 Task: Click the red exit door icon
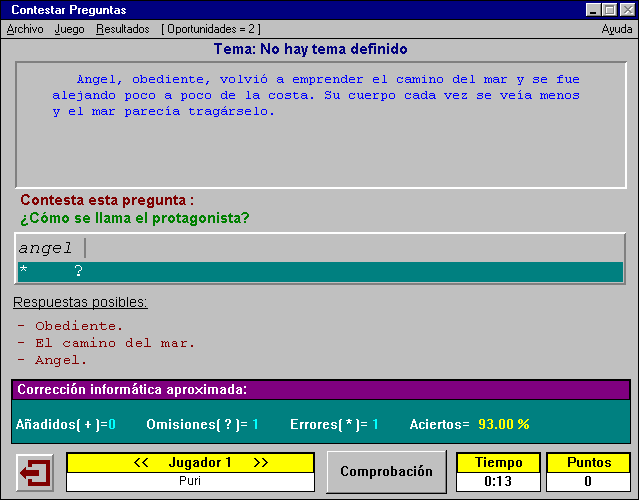click(37, 472)
